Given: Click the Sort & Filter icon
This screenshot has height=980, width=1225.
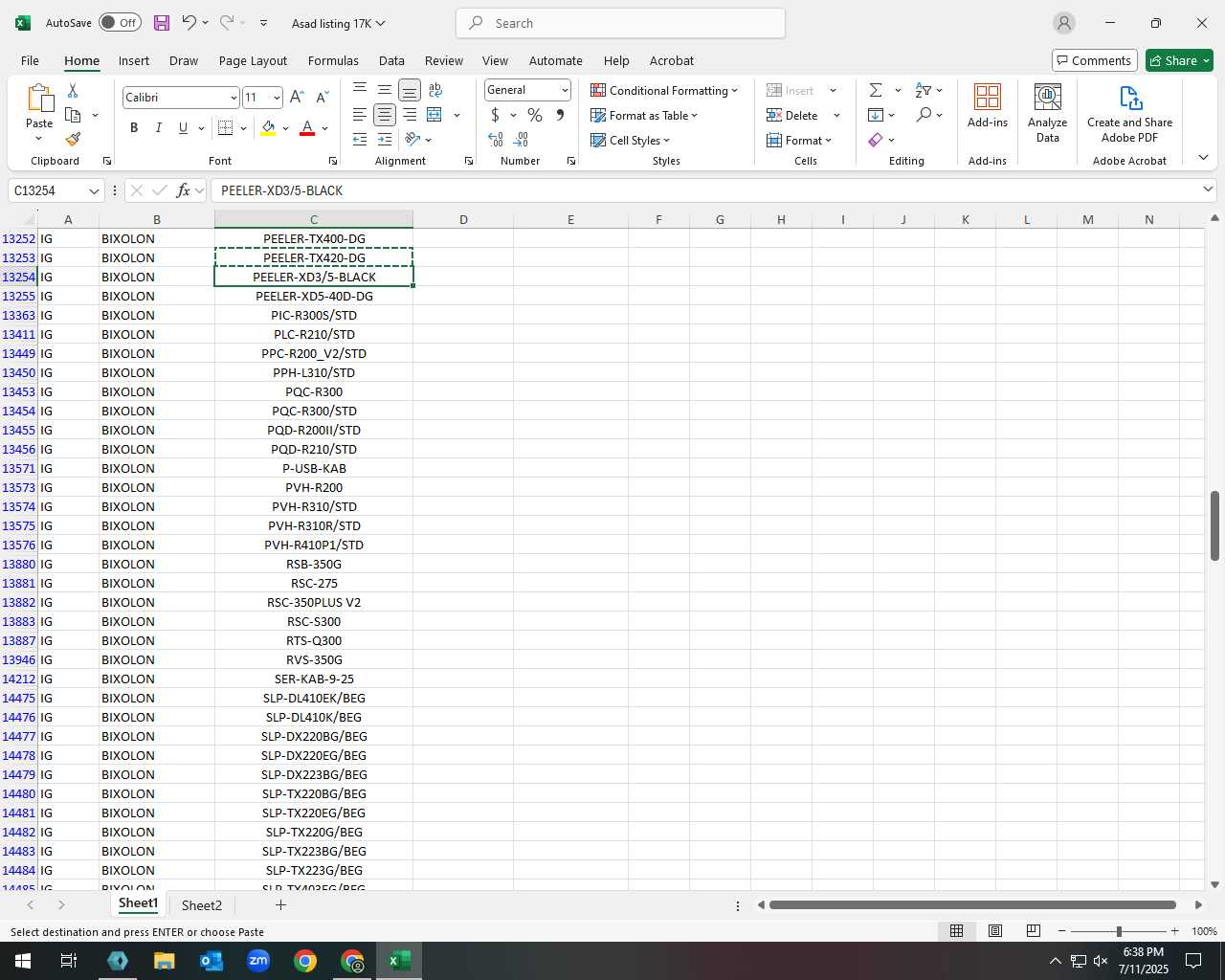Looking at the screenshot, I should click(x=924, y=90).
